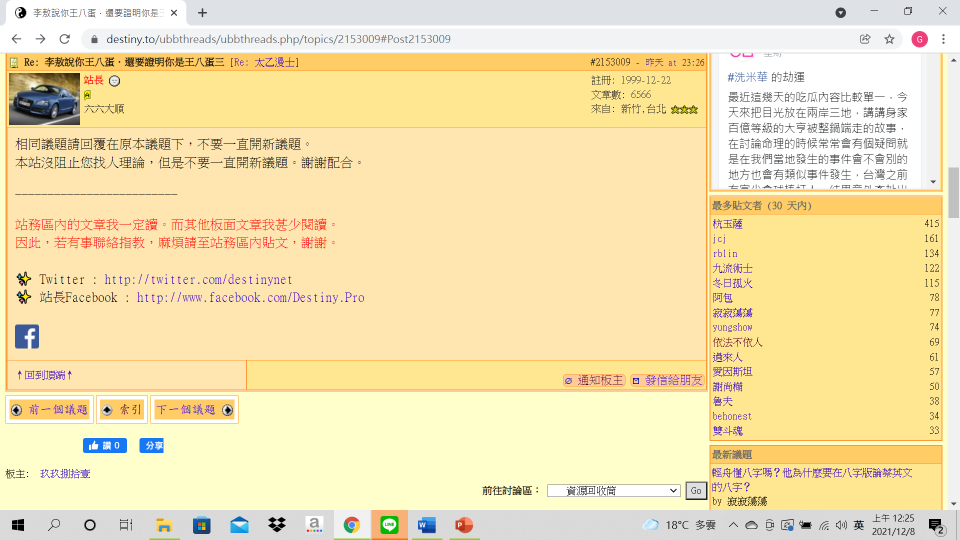Go to previous topic 前一個議題
The width and height of the screenshot is (960, 540).
[x=50, y=410]
